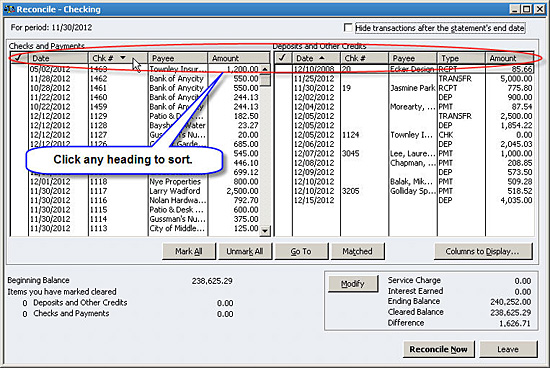Click scroll down arrow in Checks list
Image resolution: width=550 pixels, height=368 pixels.
[266, 231]
